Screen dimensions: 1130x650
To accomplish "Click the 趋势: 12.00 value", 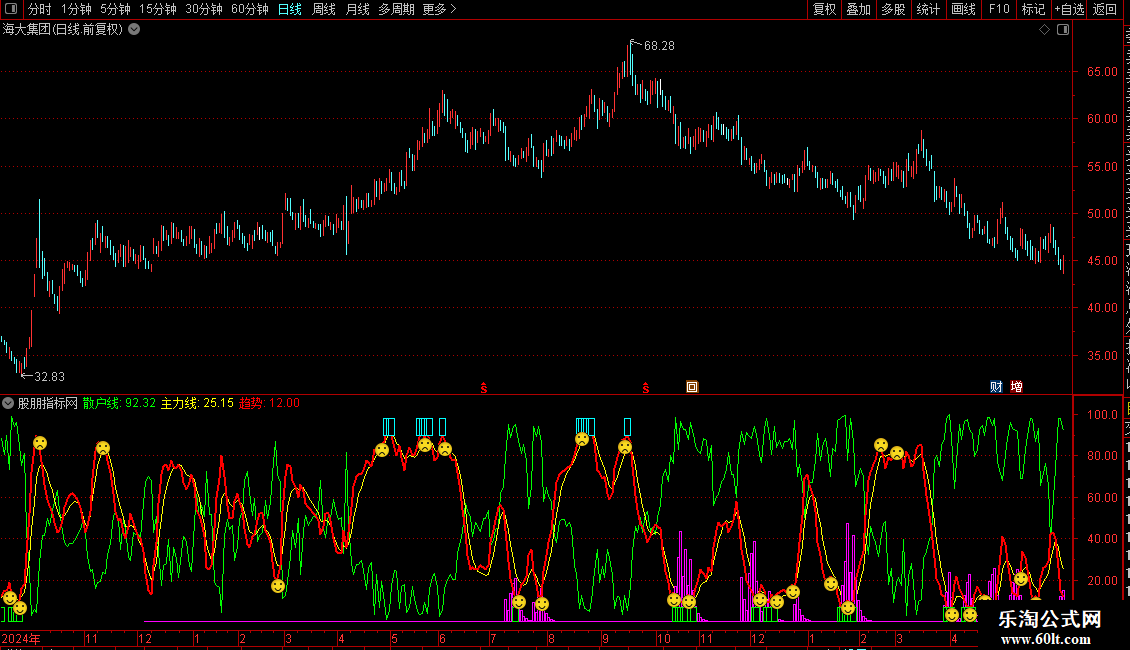I will click(270, 403).
